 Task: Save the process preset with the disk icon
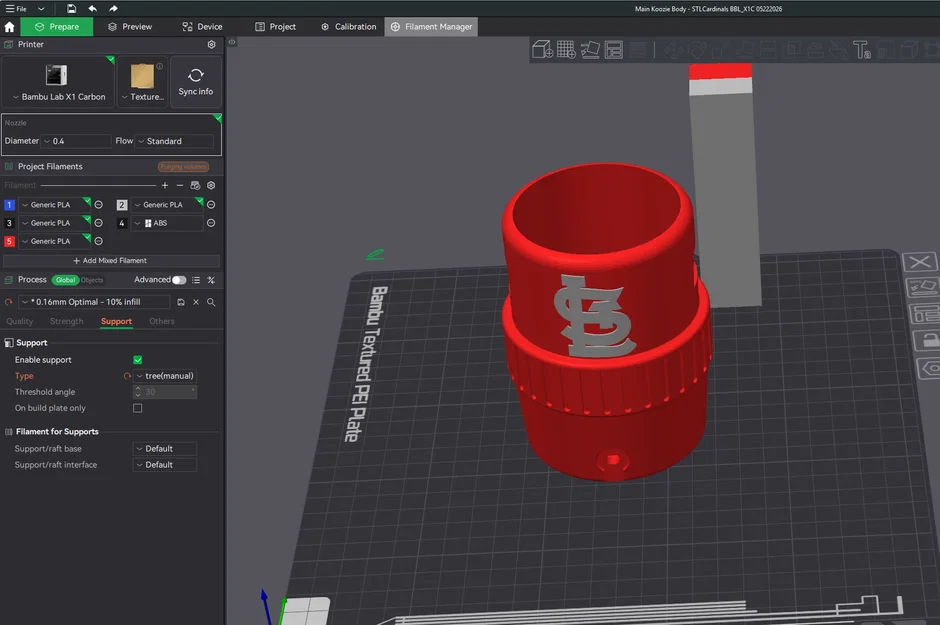pos(181,302)
